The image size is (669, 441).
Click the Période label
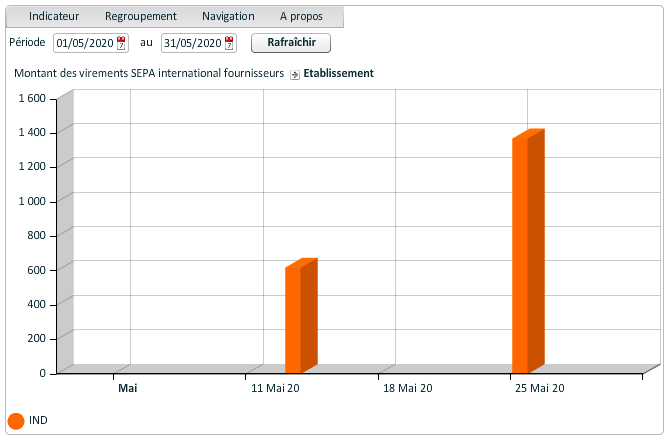27,42
